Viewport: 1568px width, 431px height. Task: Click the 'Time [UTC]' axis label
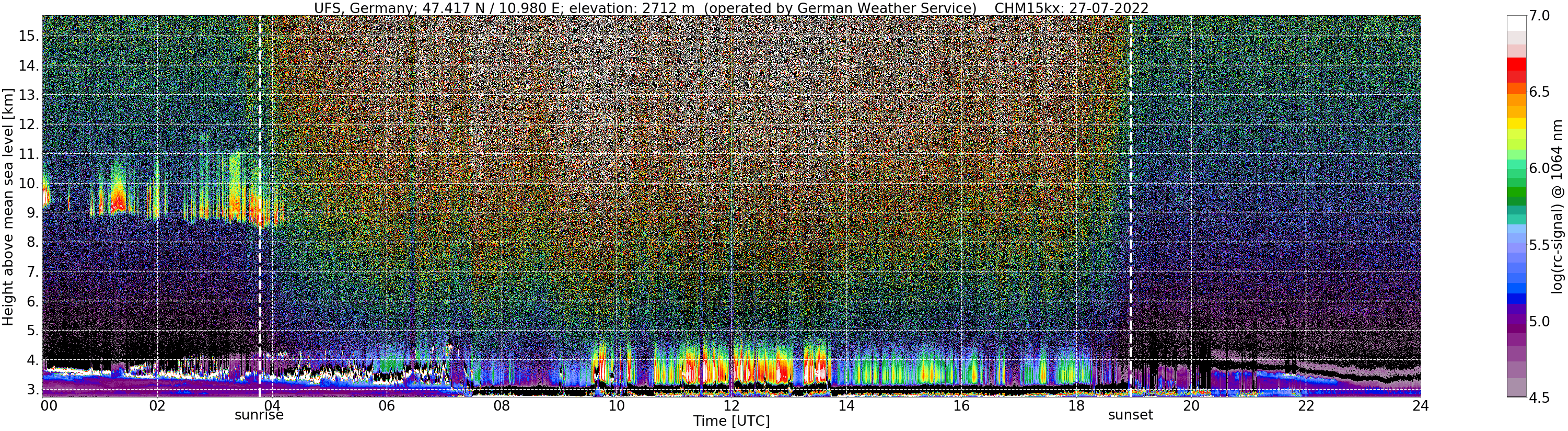click(731, 421)
